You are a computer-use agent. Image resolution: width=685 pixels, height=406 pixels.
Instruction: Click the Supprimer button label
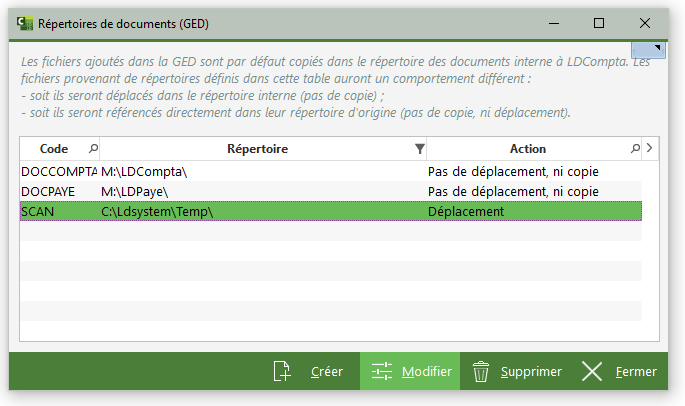pos(531,372)
